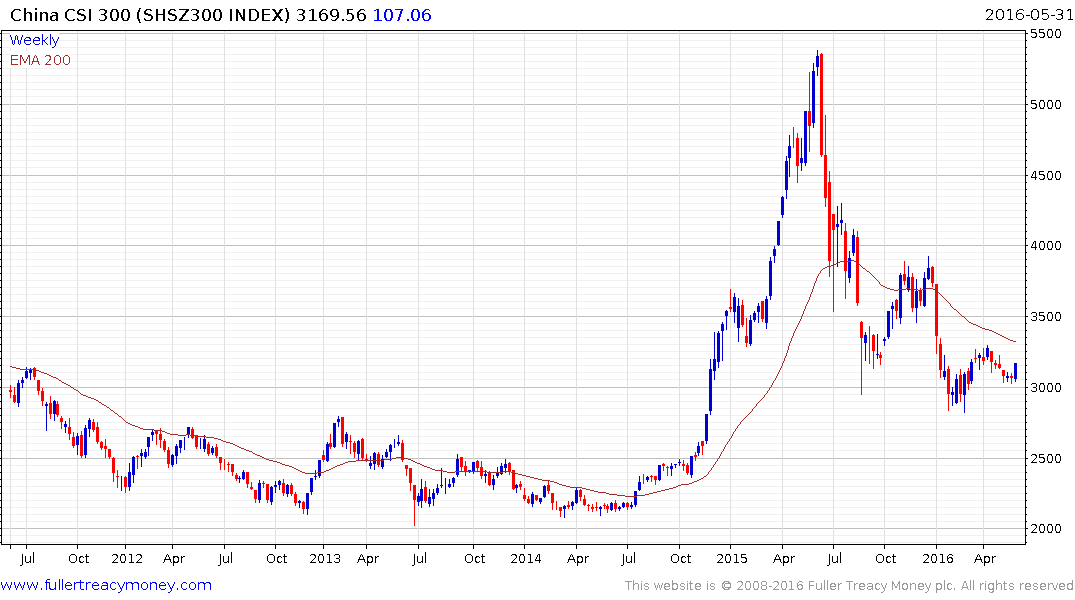Select the EMA 200 legend label

click(40, 60)
